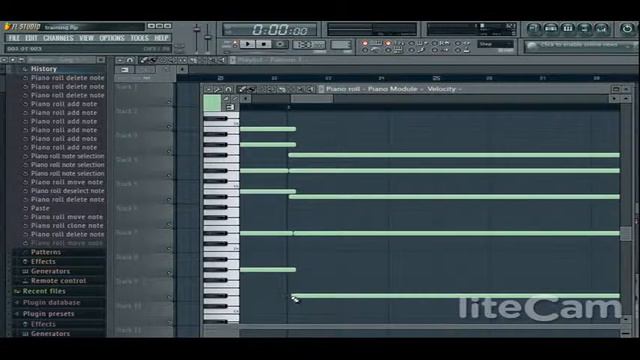The height and width of the screenshot is (360, 640).
Task: Open the FILE menu
Action: click(14, 38)
